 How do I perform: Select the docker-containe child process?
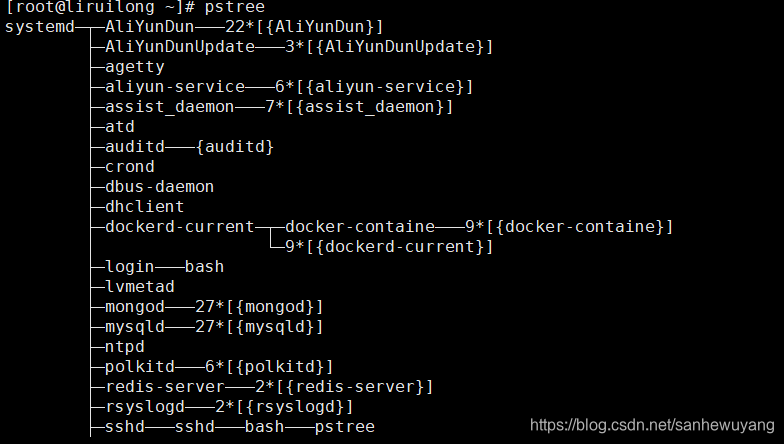click(x=359, y=227)
